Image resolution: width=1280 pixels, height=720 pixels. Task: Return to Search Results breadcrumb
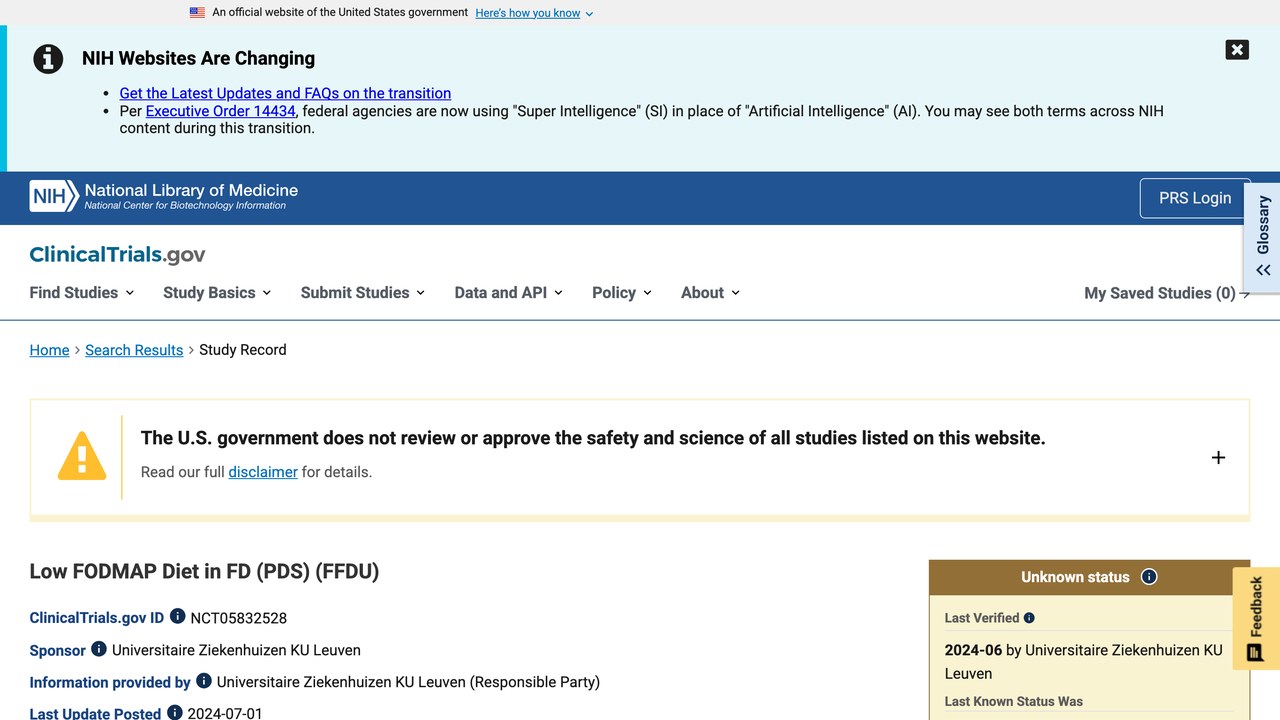click(x=134, y=350)
